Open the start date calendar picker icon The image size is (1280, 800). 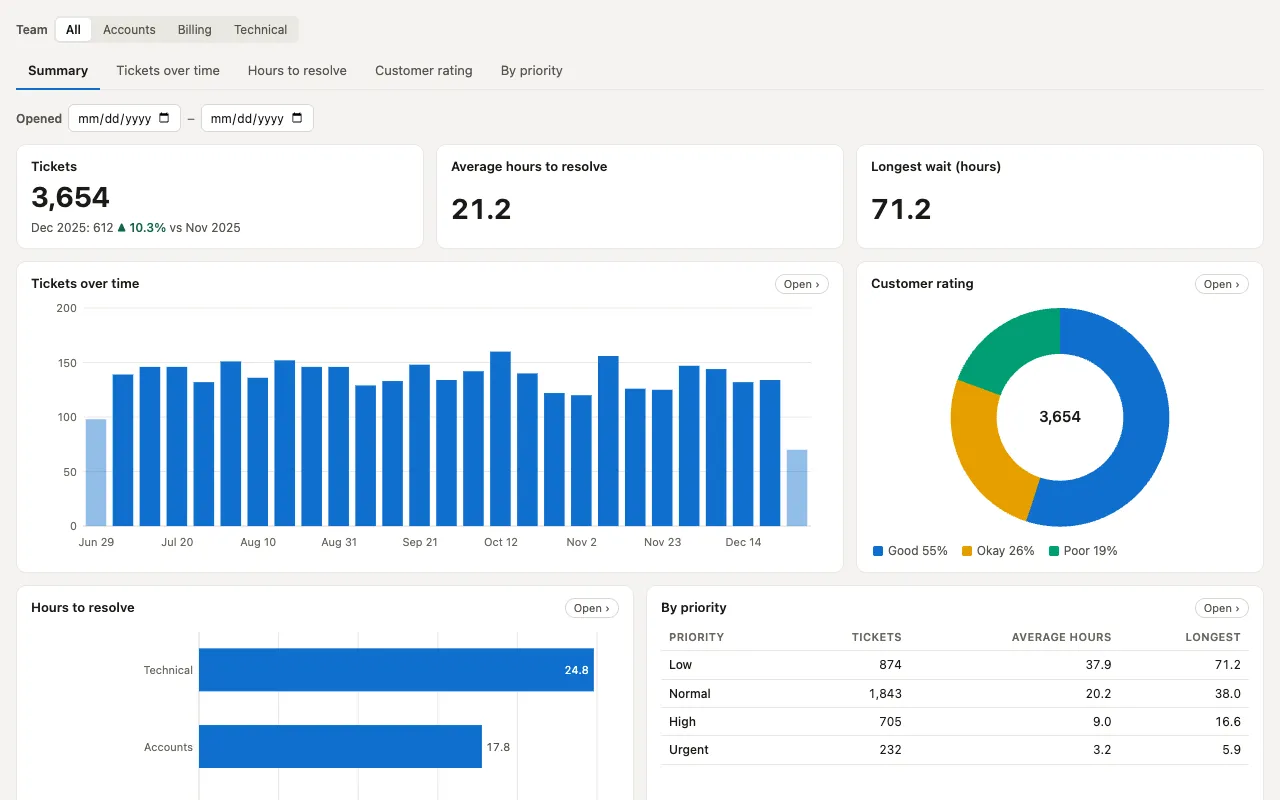165,118
